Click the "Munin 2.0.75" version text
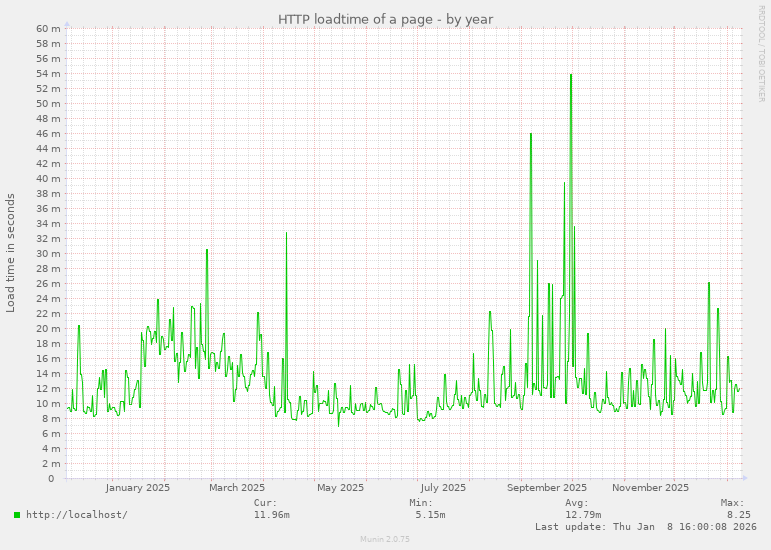771x550 pixels. coord(385,539)
